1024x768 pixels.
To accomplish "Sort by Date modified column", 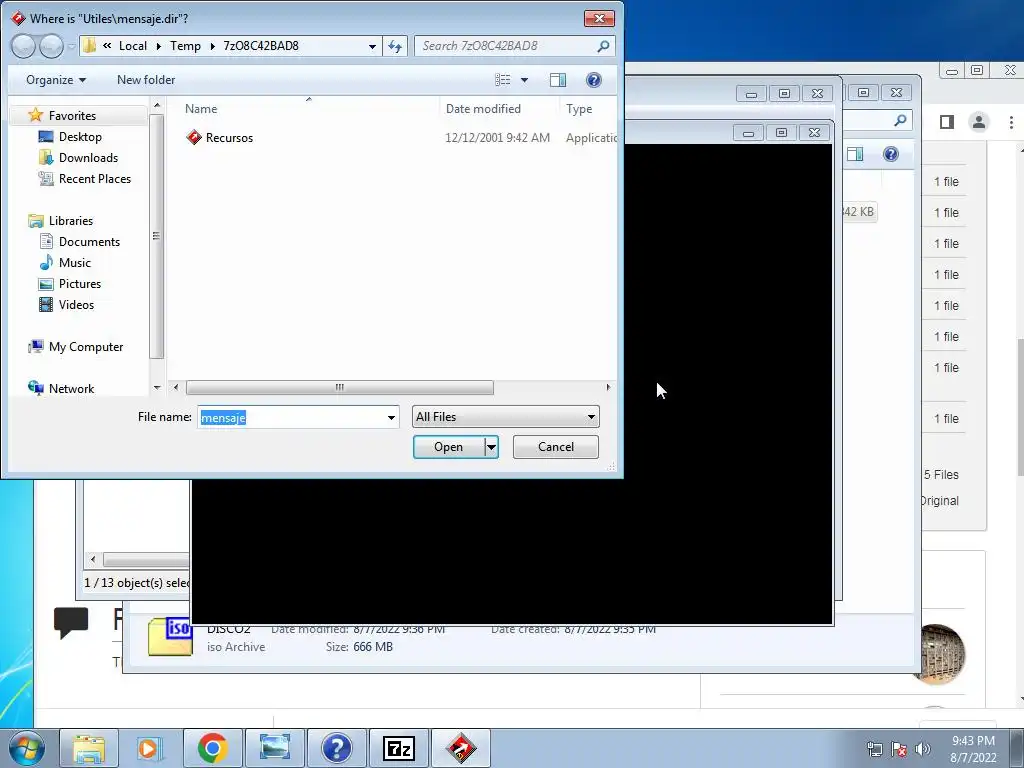I will pyautogui.click(x=483, y=109).
